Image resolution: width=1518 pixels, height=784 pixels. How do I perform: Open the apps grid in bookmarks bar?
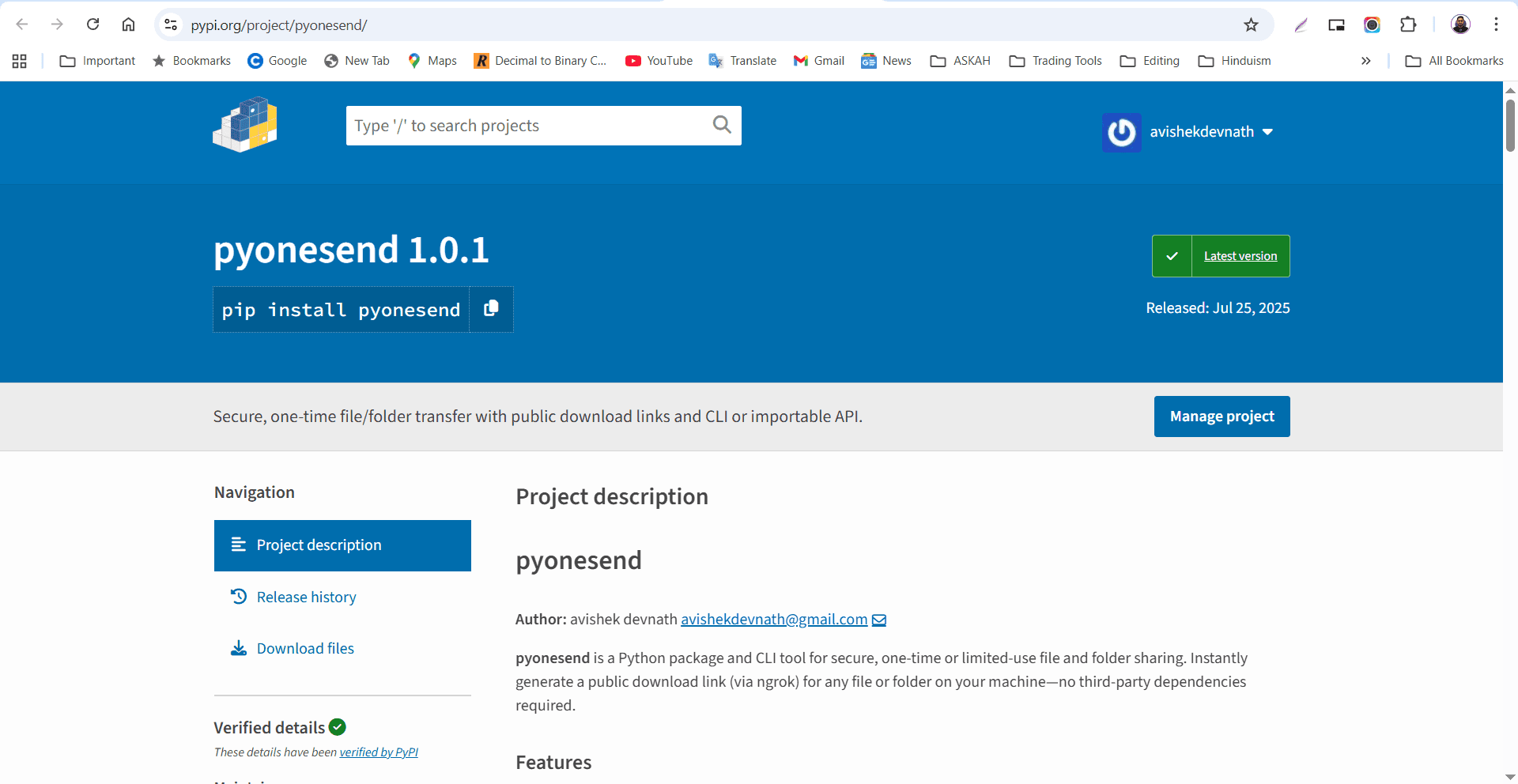(x=20, y=61)
